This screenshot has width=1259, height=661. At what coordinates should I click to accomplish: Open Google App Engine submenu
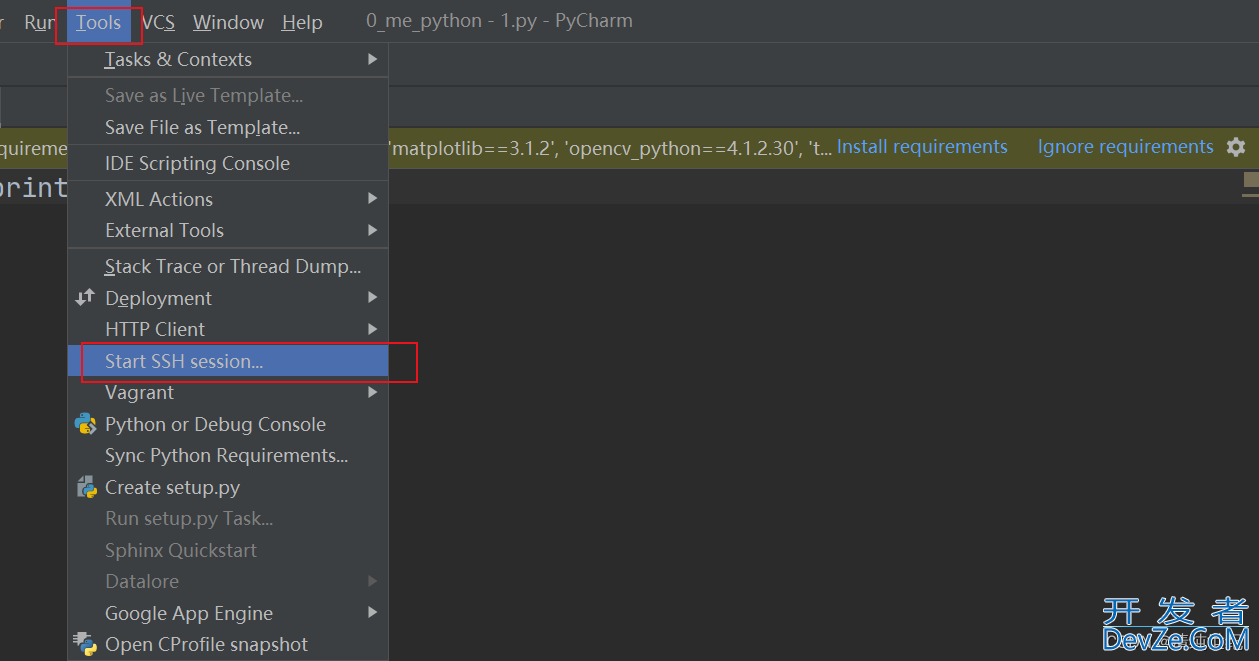228,613
